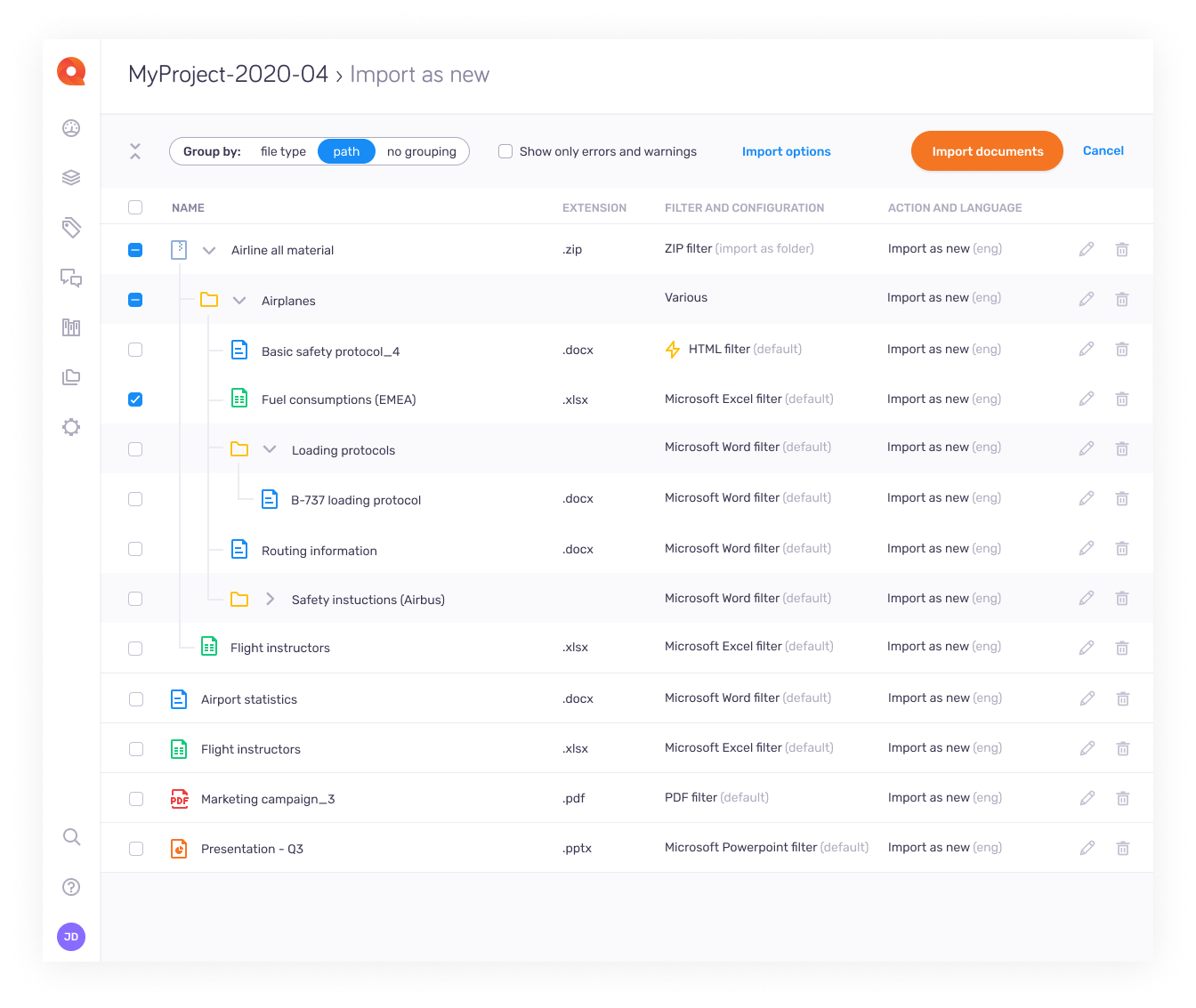This screenshot has height=1008, width=1196.
Task: Click the JD avatar at the bottom
Action: (x=70, y=937)
